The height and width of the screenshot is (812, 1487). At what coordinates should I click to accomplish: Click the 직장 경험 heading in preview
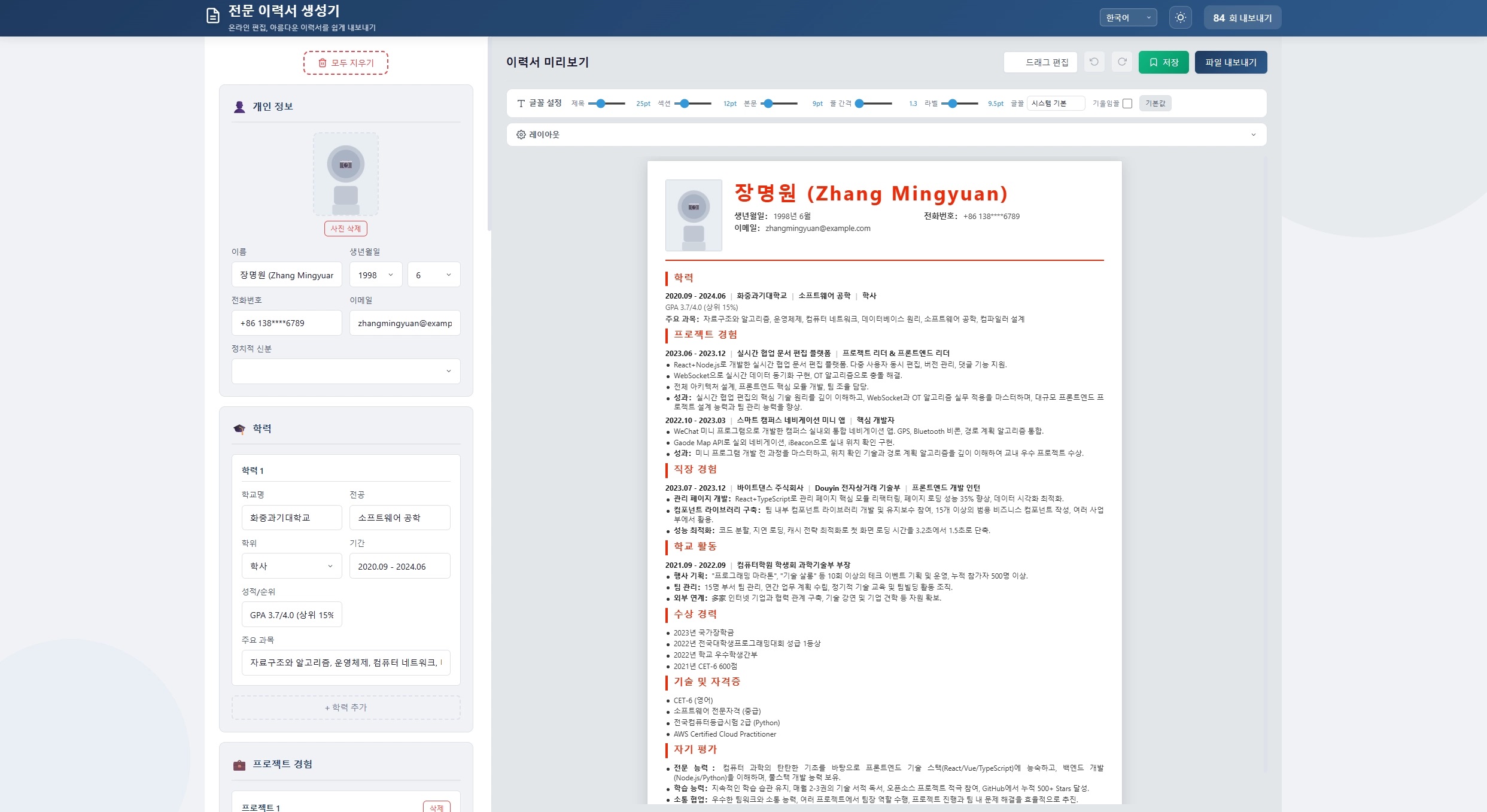click(695, 469)
